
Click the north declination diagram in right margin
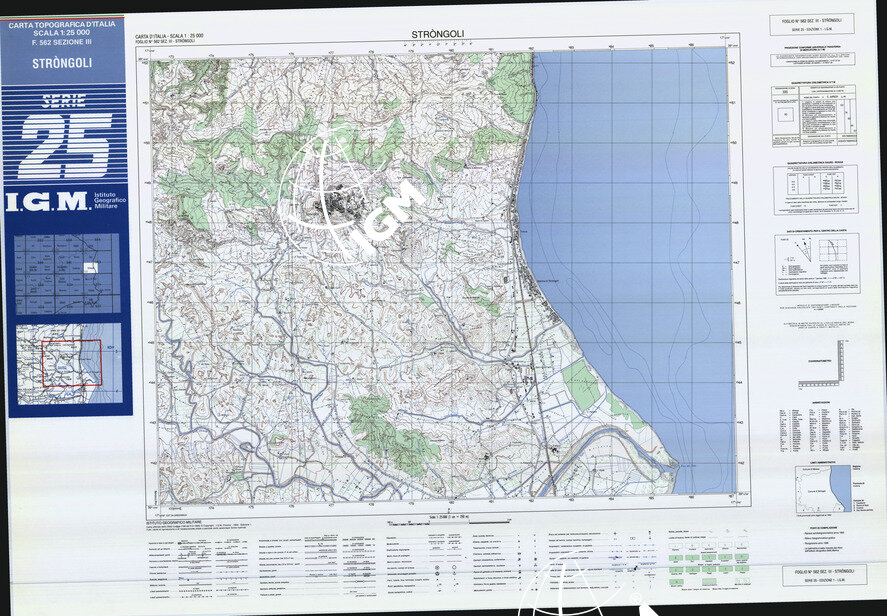pos(796,263)
